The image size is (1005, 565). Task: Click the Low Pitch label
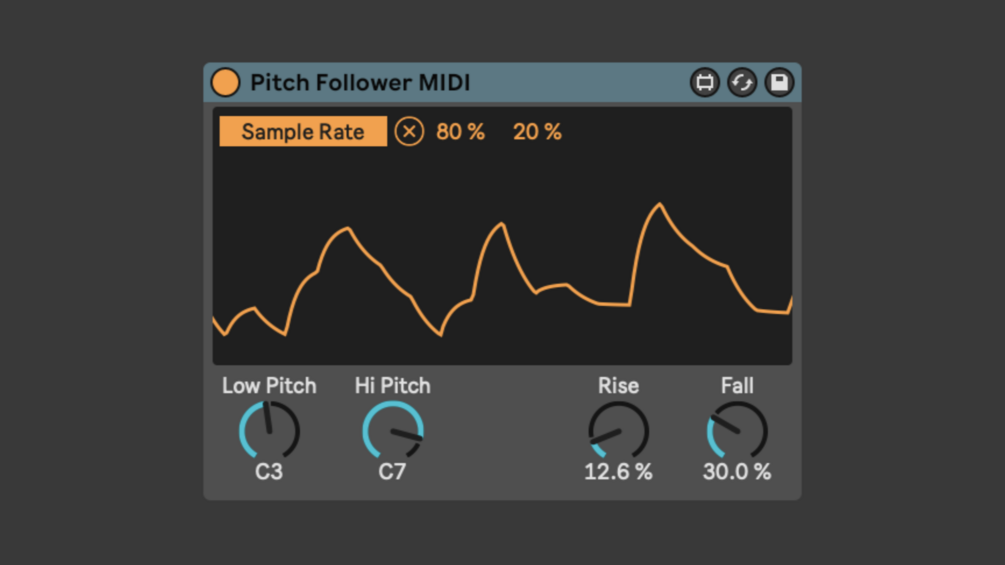pyautogui.click(x=269, y=386)
